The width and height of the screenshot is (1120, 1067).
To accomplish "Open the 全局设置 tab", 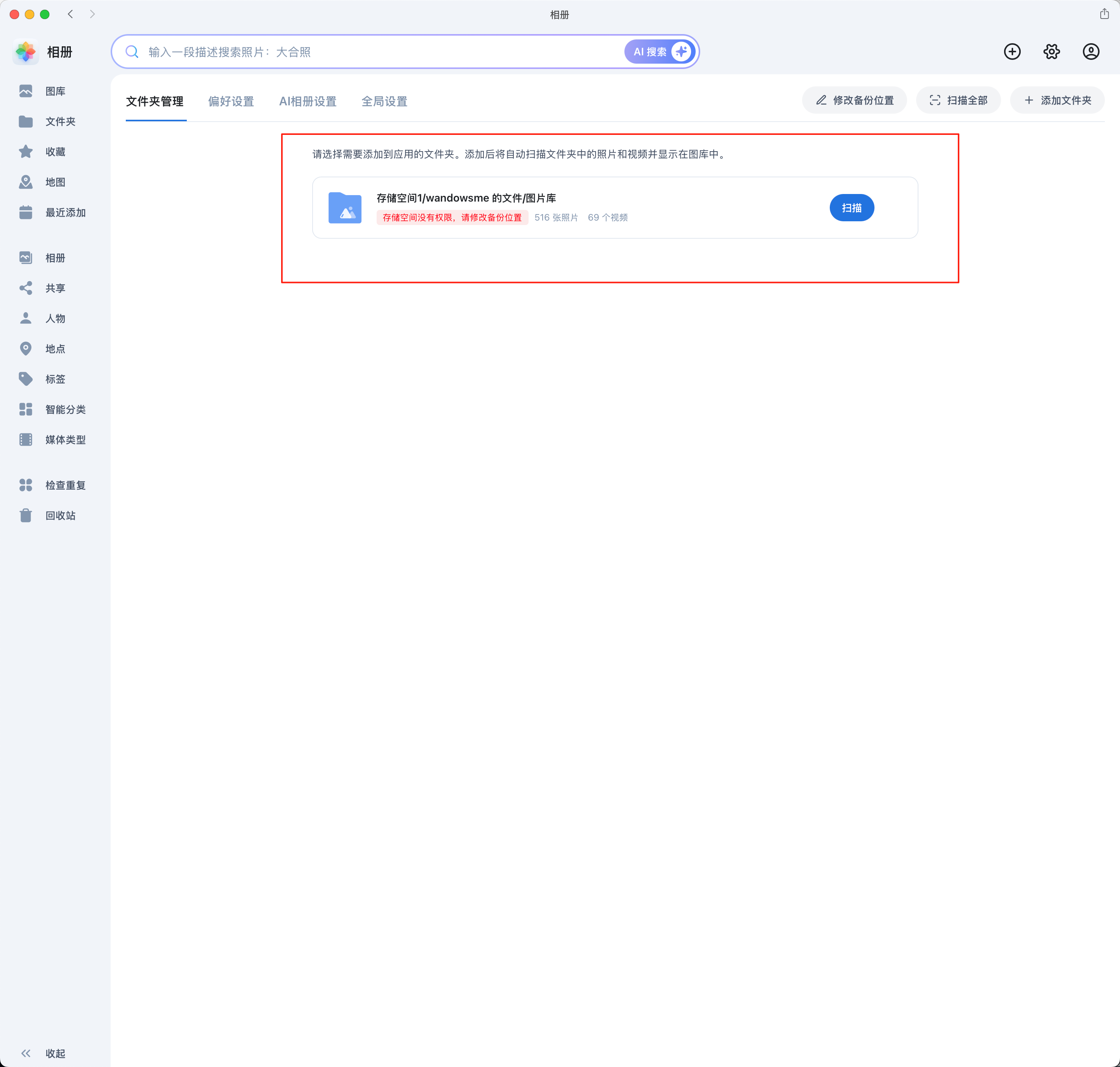I will coord(385,101).
